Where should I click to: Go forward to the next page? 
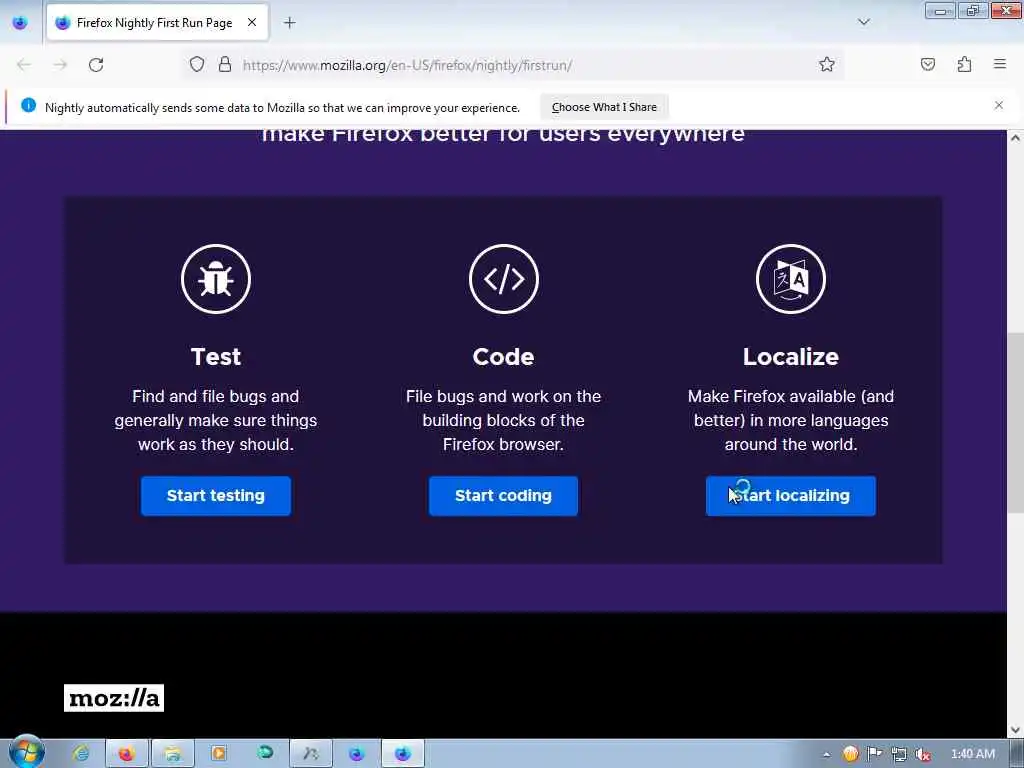60,65
